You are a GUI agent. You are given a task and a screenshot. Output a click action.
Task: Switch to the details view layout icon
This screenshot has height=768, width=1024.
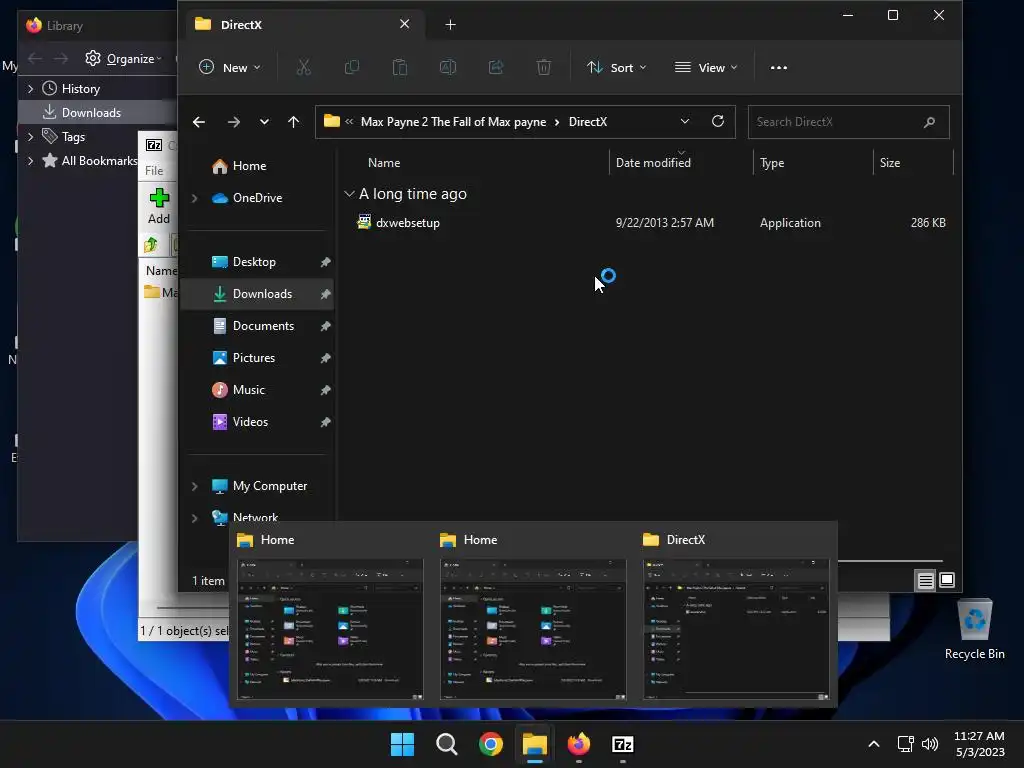(925, 580)
